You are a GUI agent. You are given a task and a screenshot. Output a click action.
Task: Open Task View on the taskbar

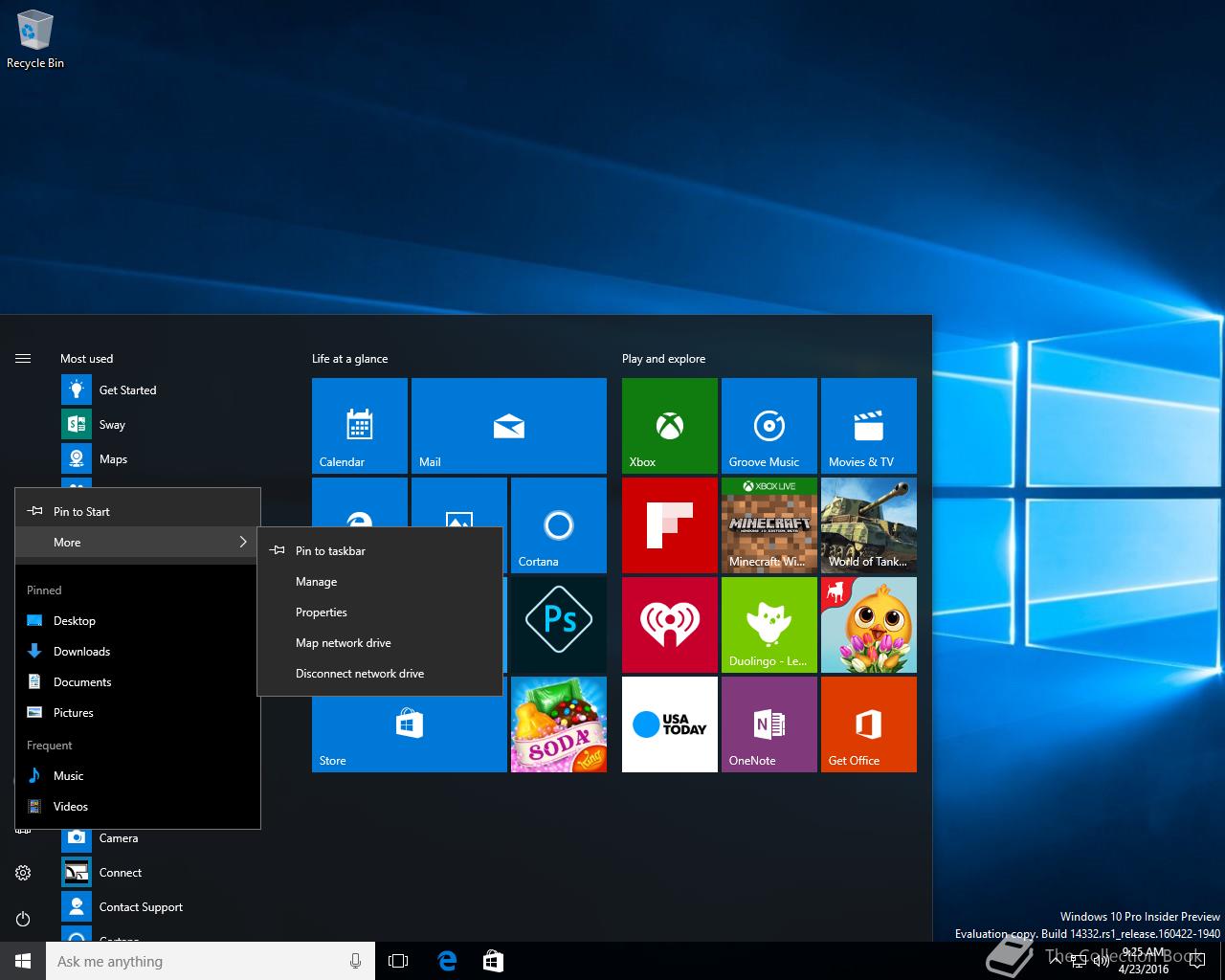point(398,962)
